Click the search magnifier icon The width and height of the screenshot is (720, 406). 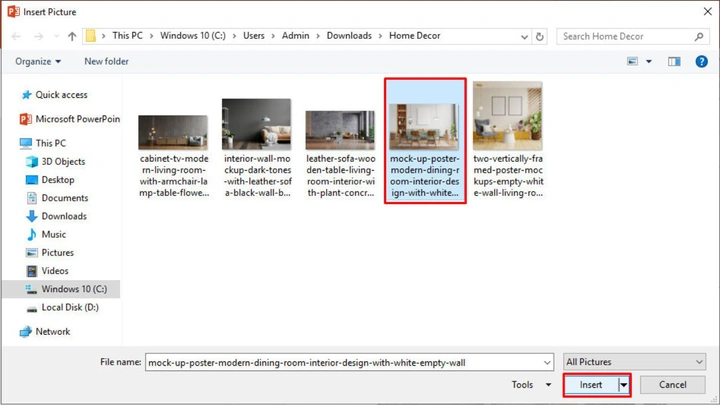pos(698,36)
